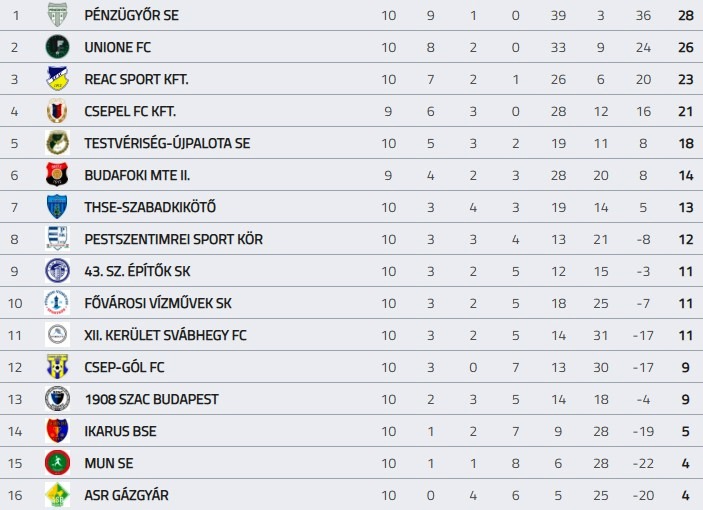Viewport: 703px width, 510px height.
Task: Open the XII. Kerület Svábhegy FC team link
Action: 165,335
